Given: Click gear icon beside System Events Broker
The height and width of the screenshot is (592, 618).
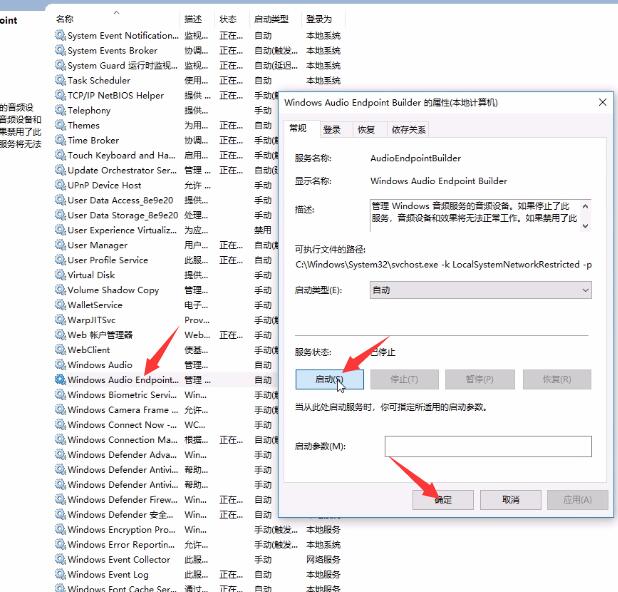Looking at the screenshot, I should pyautogui.click(x=60, y=50).
